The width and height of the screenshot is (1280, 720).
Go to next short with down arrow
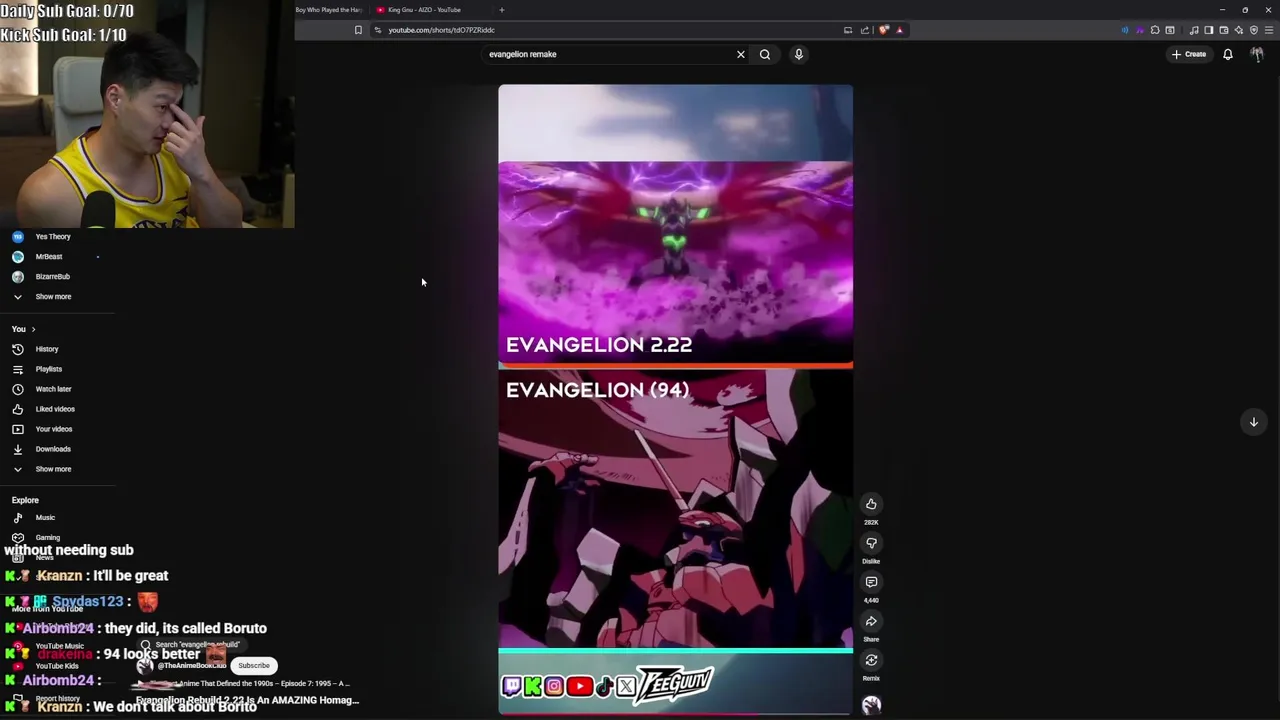[x=1253, y=422]
